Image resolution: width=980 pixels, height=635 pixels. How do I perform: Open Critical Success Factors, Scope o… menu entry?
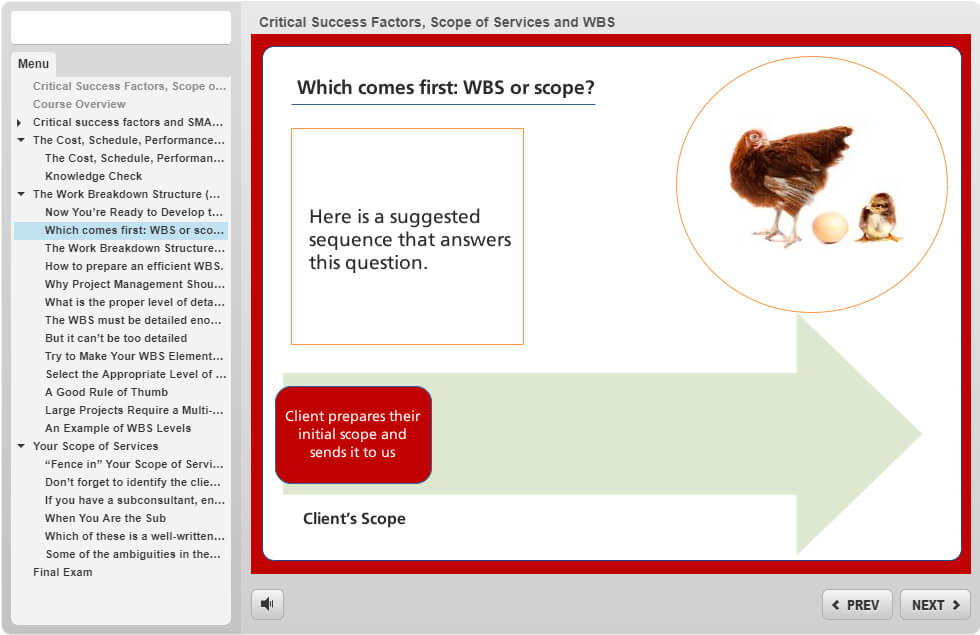pos(129,86)
